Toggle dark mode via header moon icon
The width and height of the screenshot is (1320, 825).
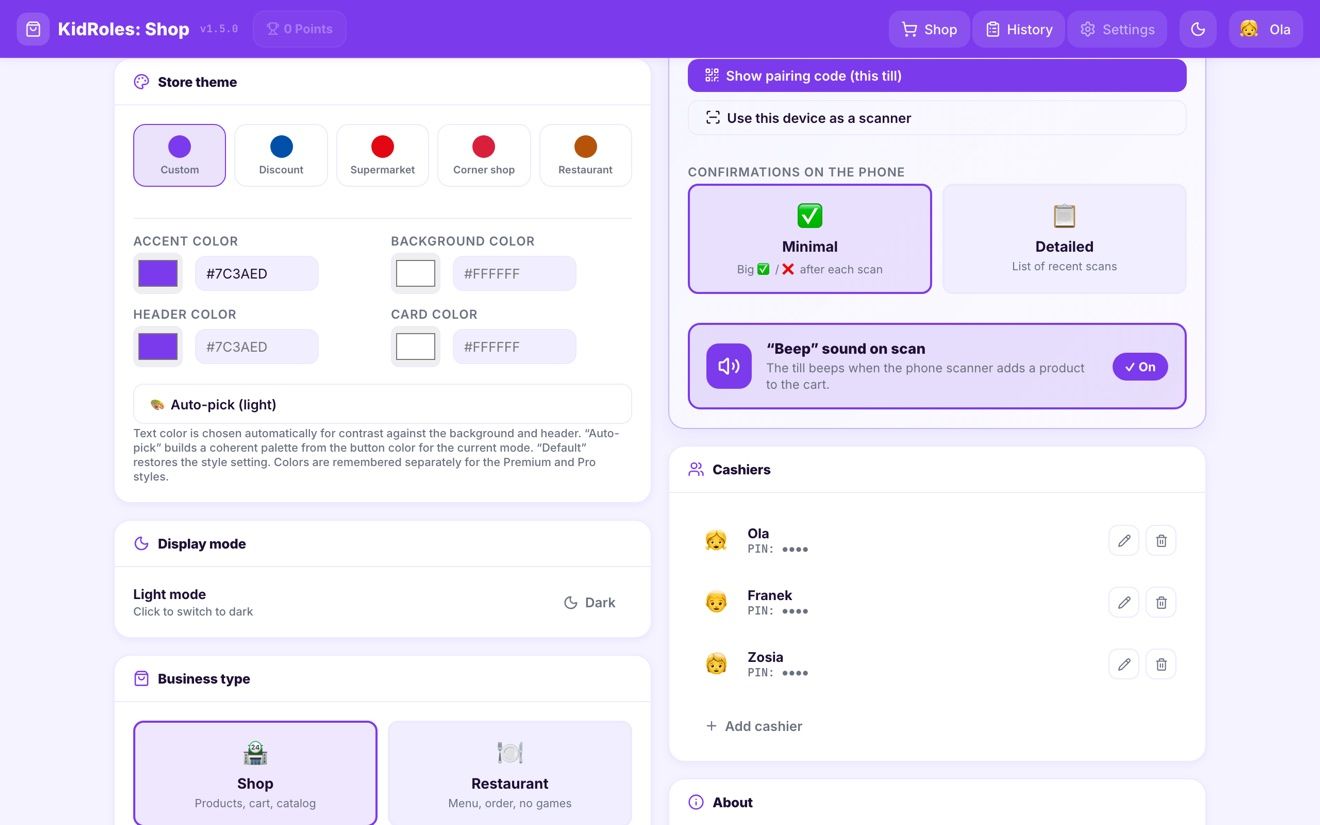click(x=1198, y=29)
